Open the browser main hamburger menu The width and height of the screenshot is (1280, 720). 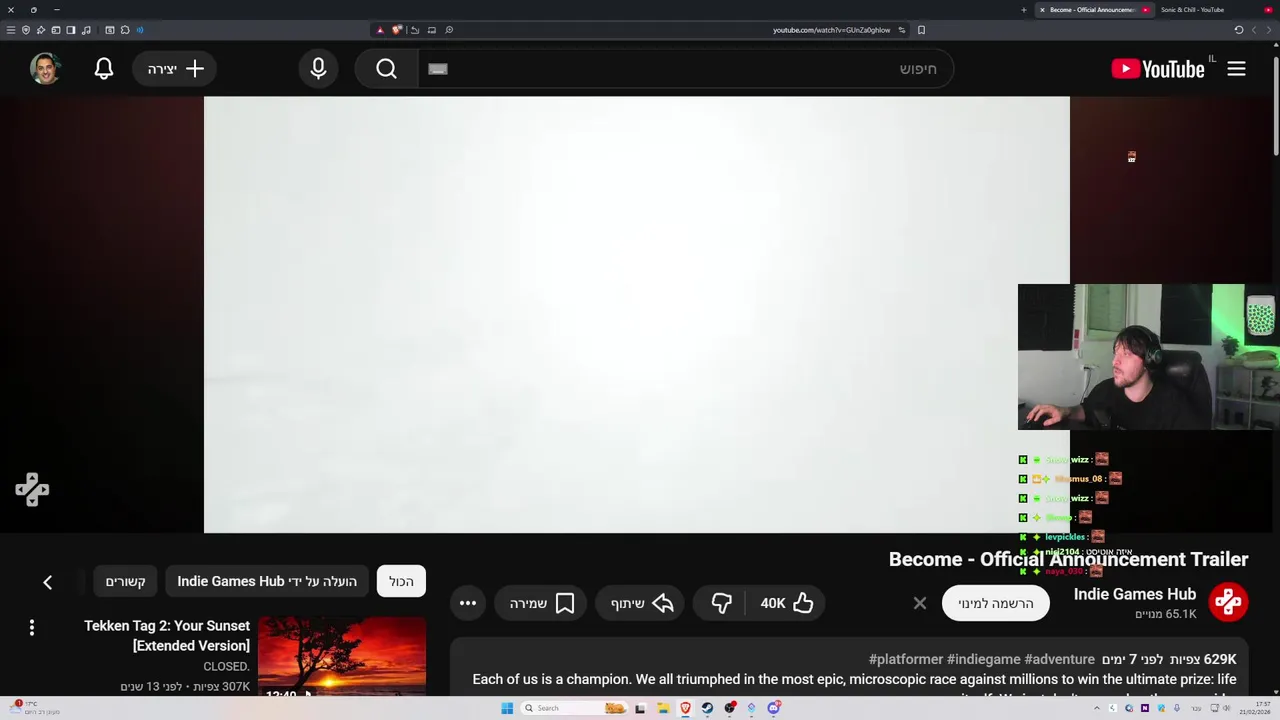11,30
